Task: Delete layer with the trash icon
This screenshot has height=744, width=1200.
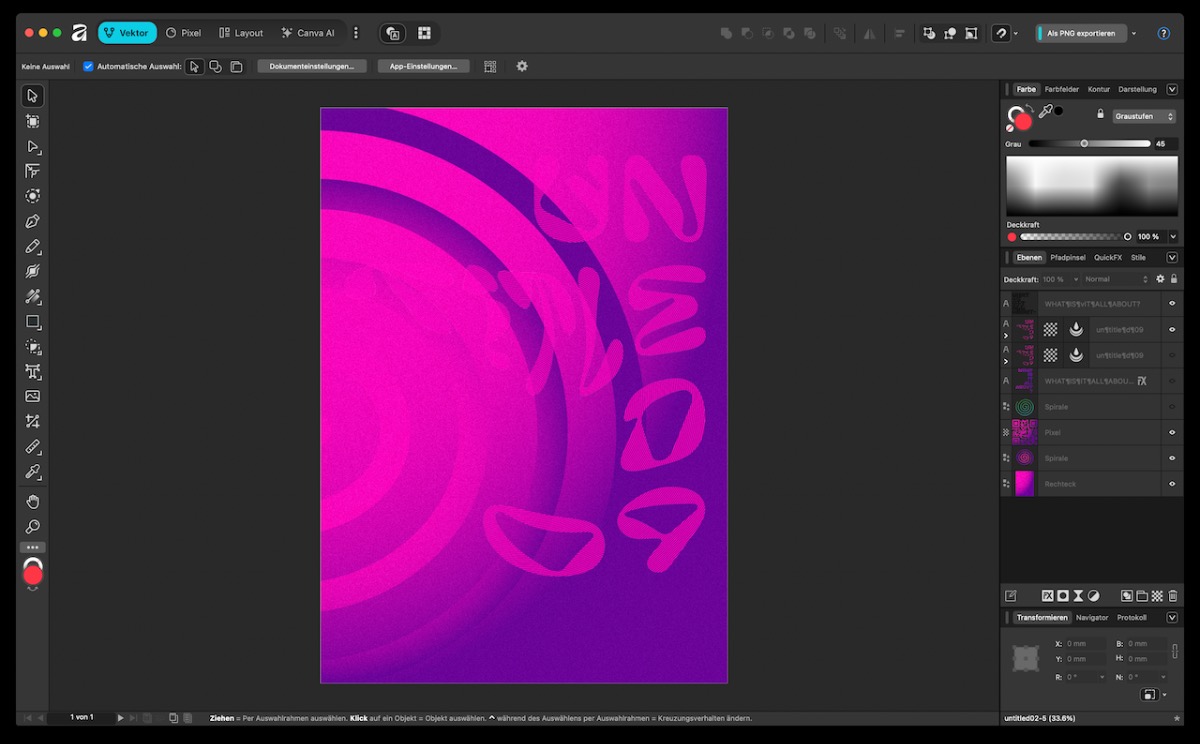Action: 1173,596
